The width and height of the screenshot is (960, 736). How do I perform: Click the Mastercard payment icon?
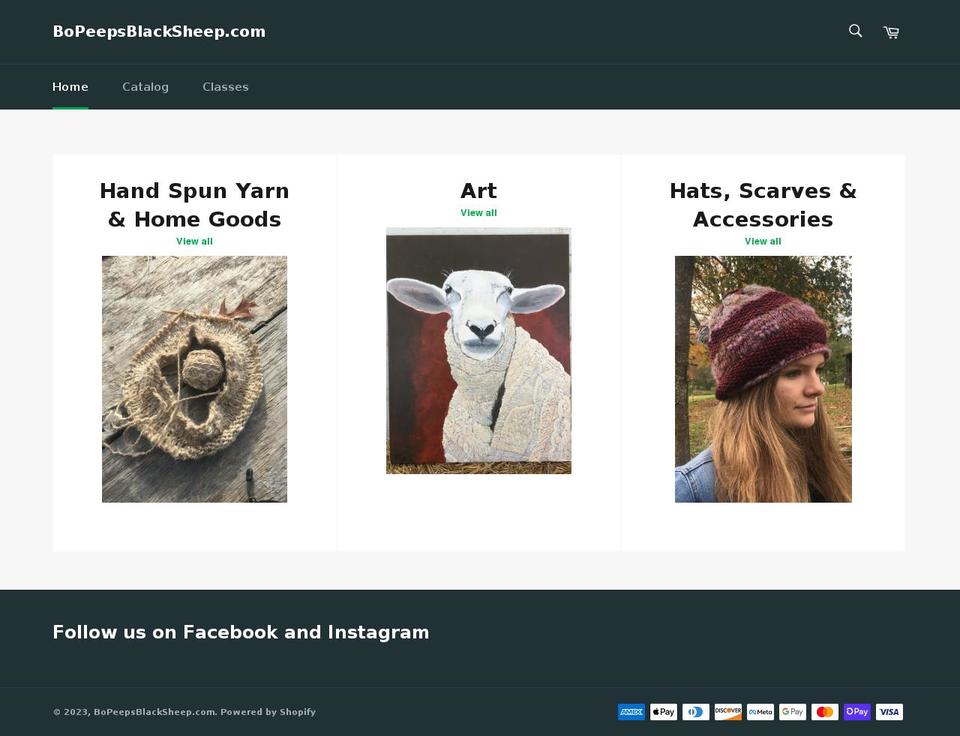pyautogui.click(x=825, y=712)
